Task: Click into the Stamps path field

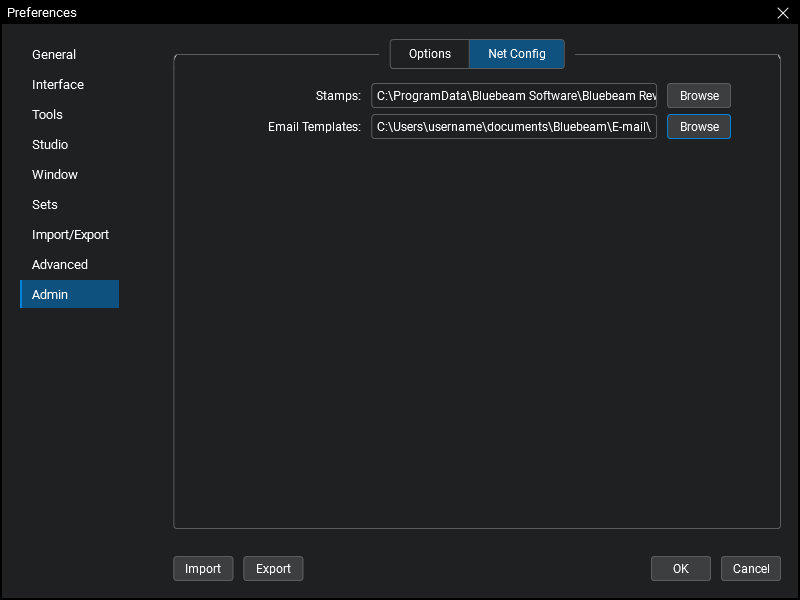Action: click(x=514, y=96)
